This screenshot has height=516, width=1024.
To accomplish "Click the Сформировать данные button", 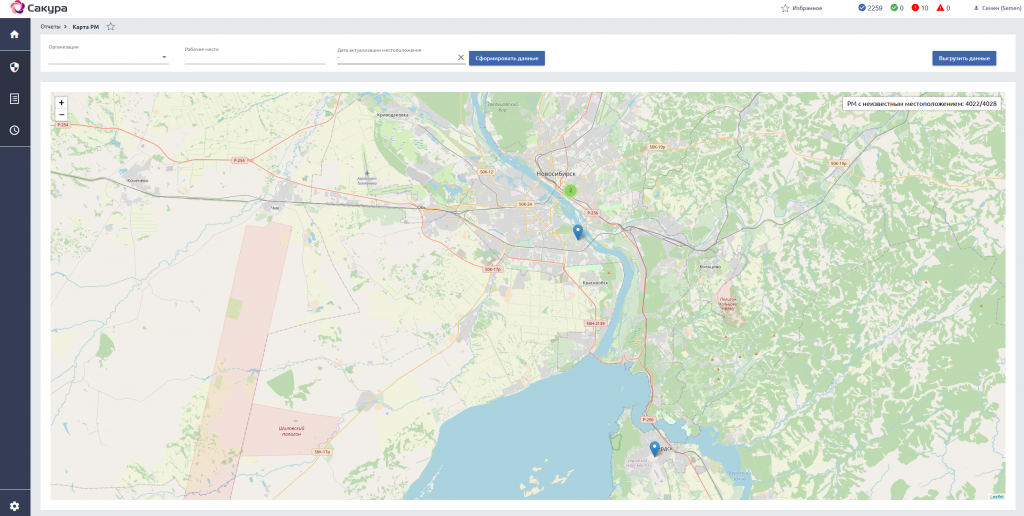I will coord(507,58).
